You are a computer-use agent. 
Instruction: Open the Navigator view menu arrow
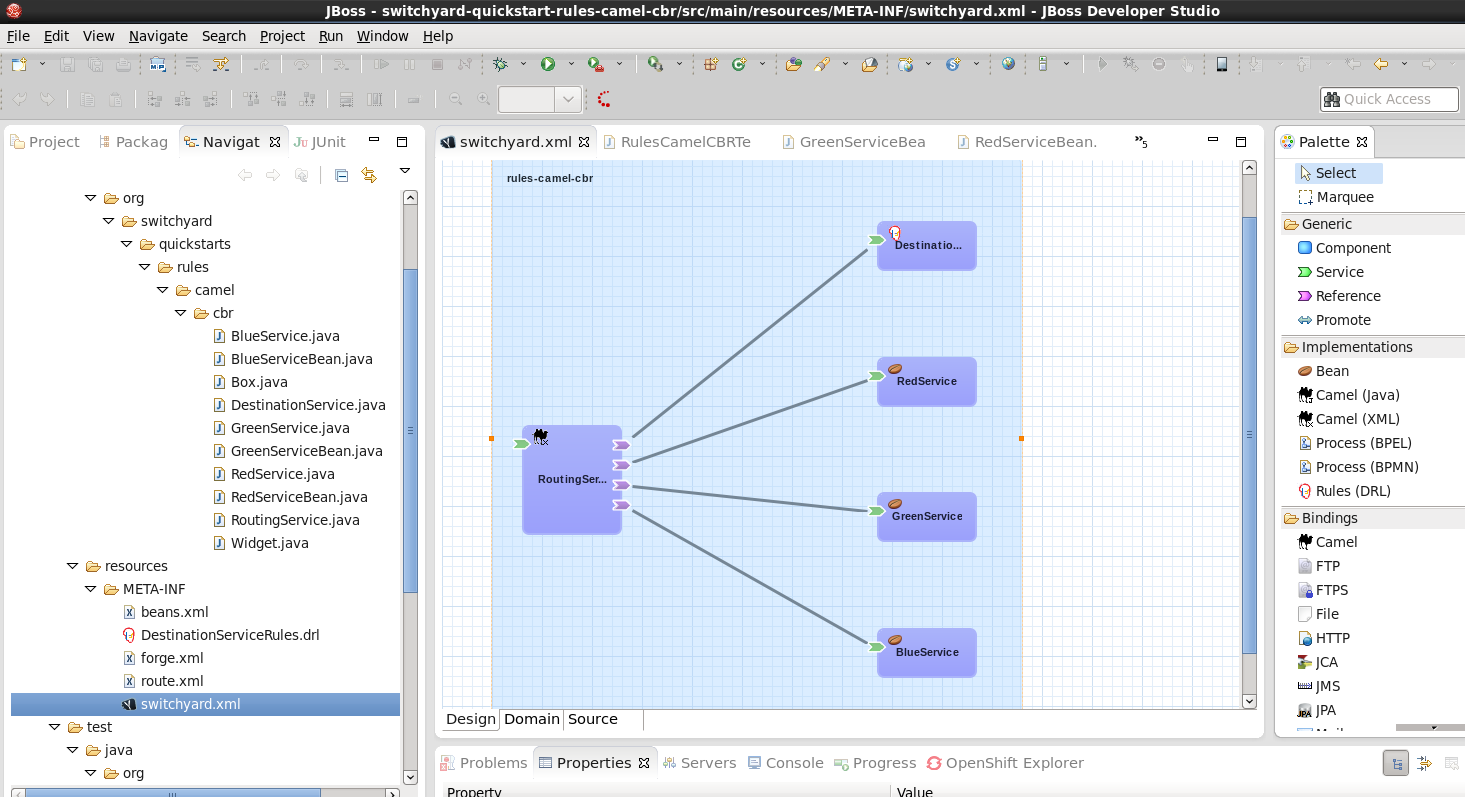[x=405, y=171]
